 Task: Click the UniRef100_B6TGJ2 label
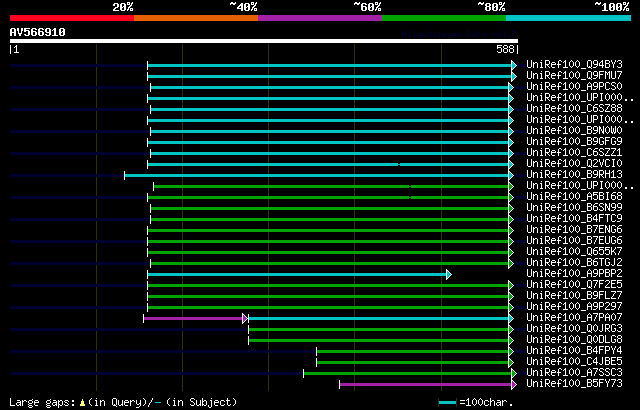(574, 263)
